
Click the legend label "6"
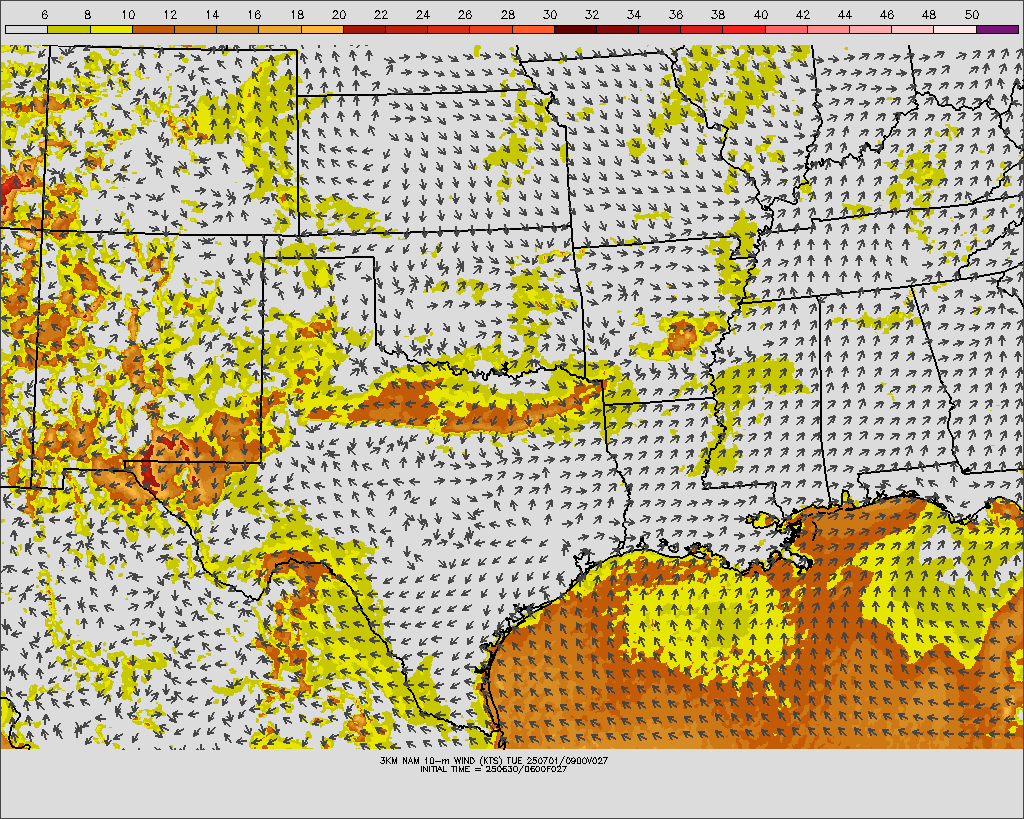coord(44,14)
